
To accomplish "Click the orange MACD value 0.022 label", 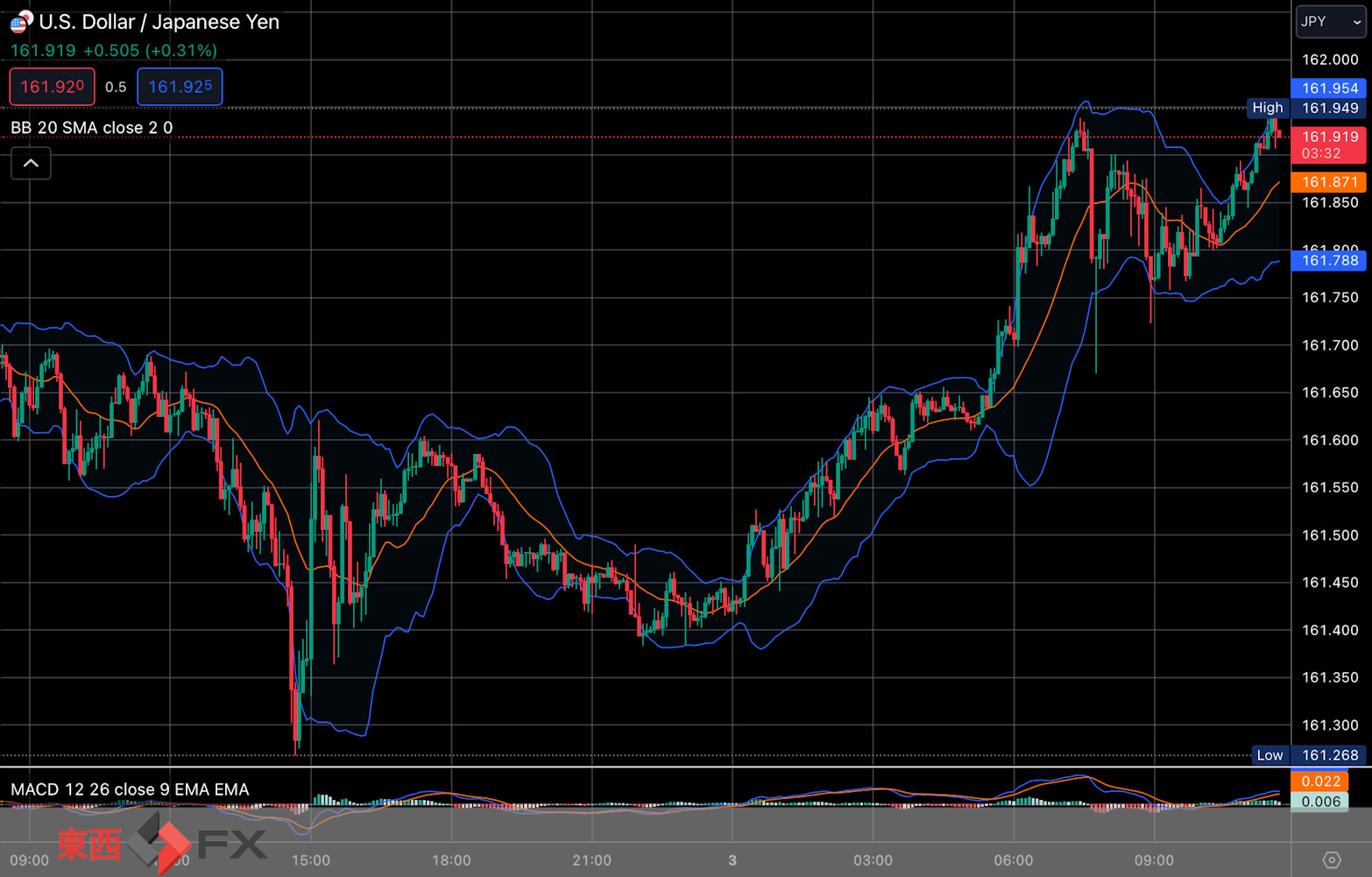I will pos(1319,782).
